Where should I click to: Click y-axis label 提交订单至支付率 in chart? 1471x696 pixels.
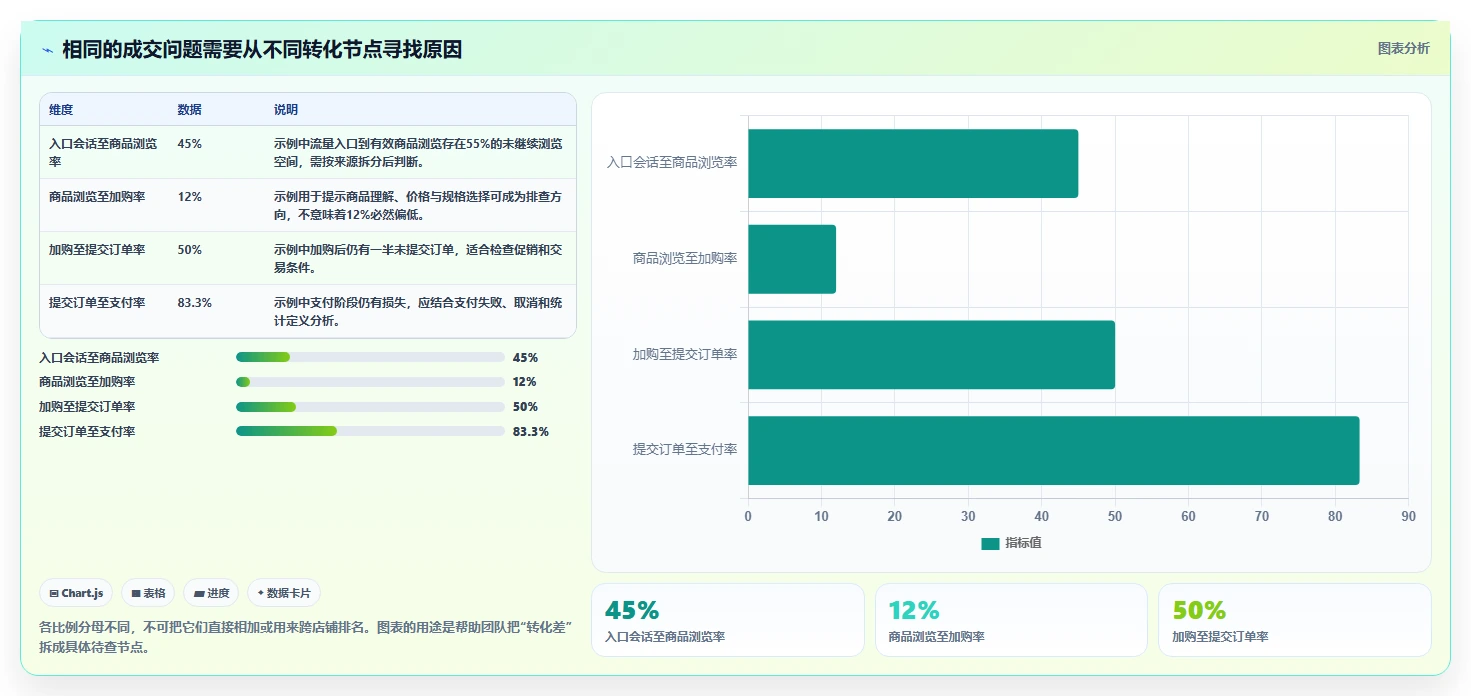click(x=685, y=450)
